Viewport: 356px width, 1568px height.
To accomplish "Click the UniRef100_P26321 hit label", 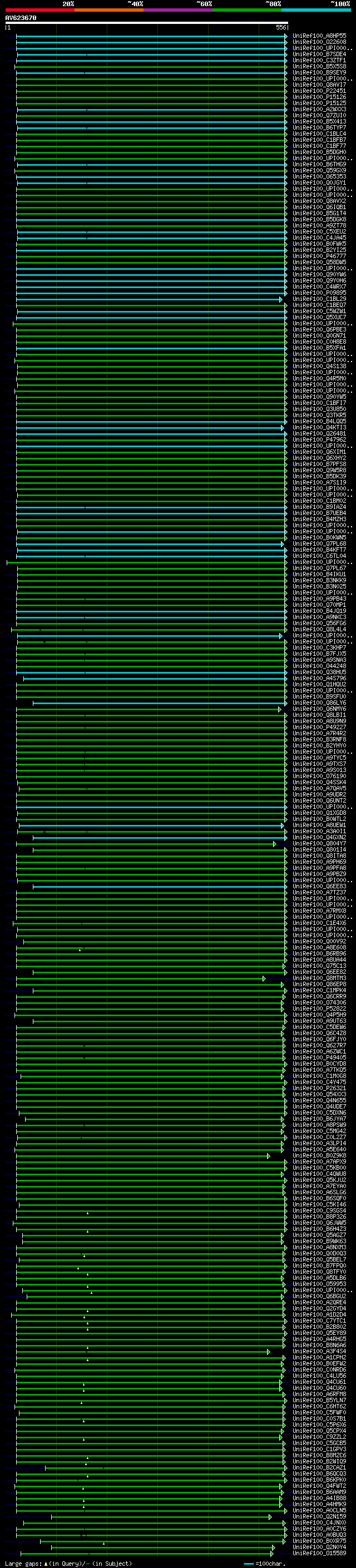I will (x=319, y=1089).
